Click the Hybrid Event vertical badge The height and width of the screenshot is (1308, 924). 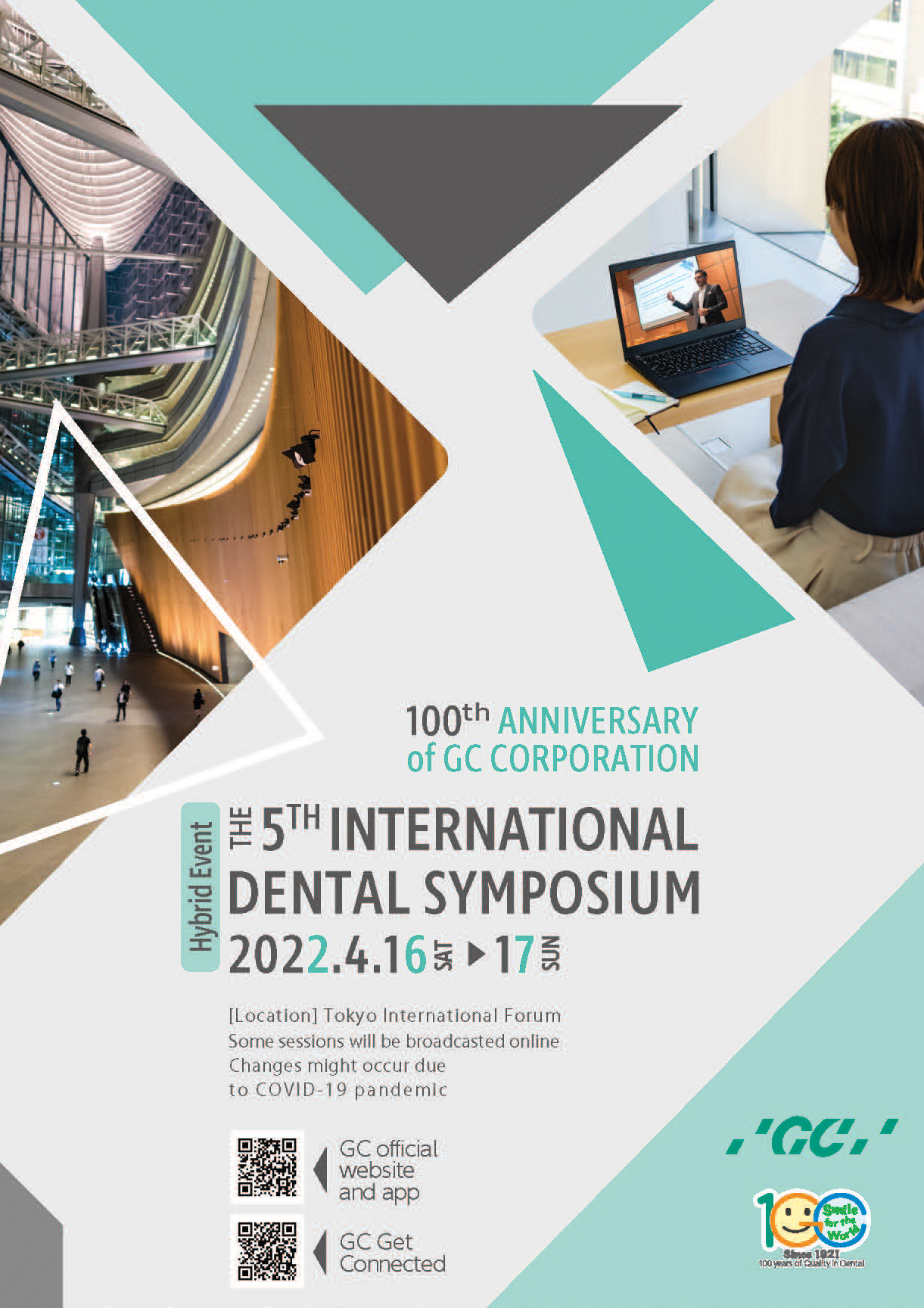pyautogui.click(x=200, y=886)
